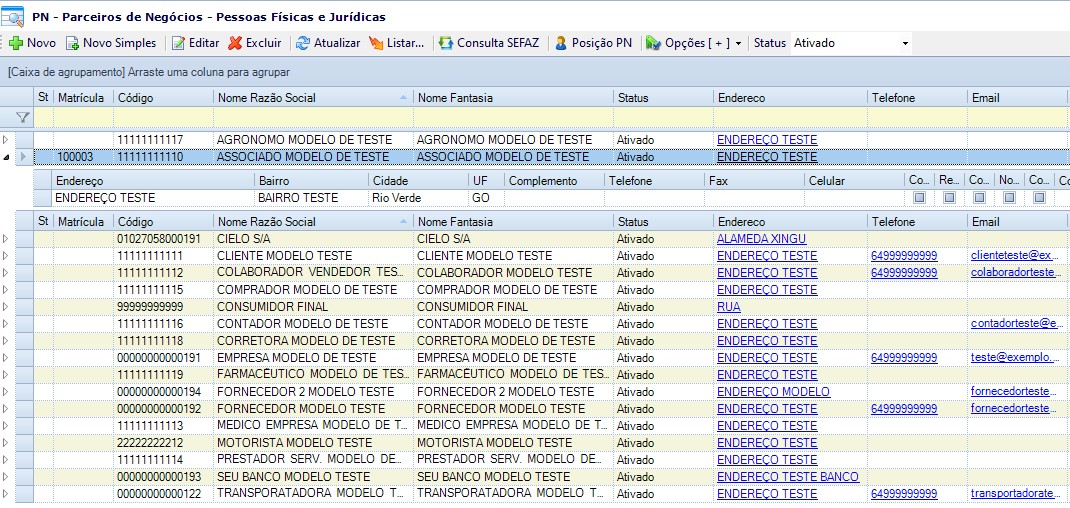The width and height of the screenshot is (1070, 508).
Task: Click the filter funnel icon in the filter row
Action: [22, 118]
